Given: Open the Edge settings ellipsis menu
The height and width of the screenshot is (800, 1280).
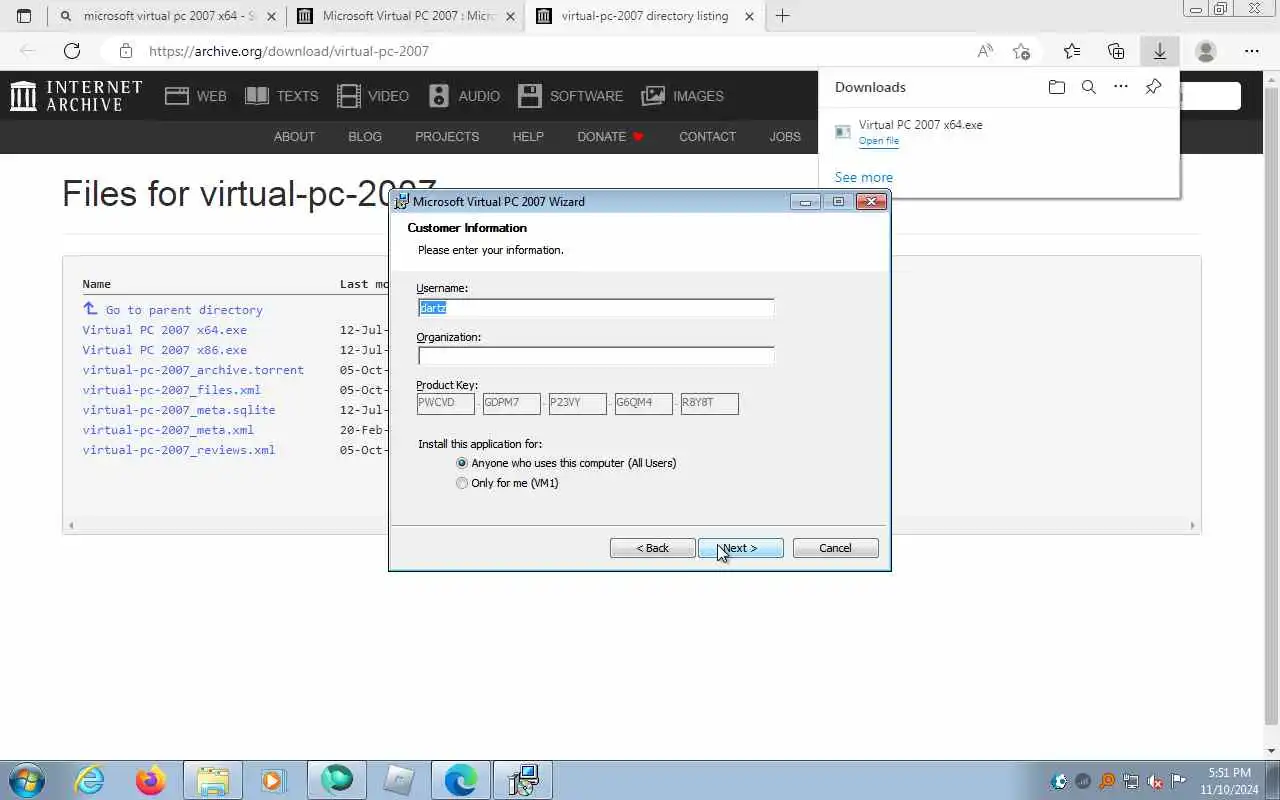Looking at the screenshot, I should click(x=1252, y=51).
